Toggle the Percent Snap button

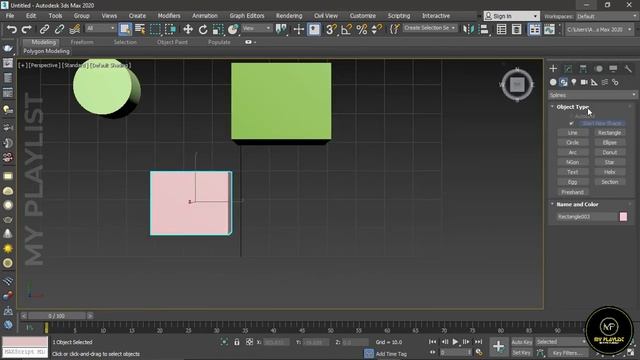point(362,29)
